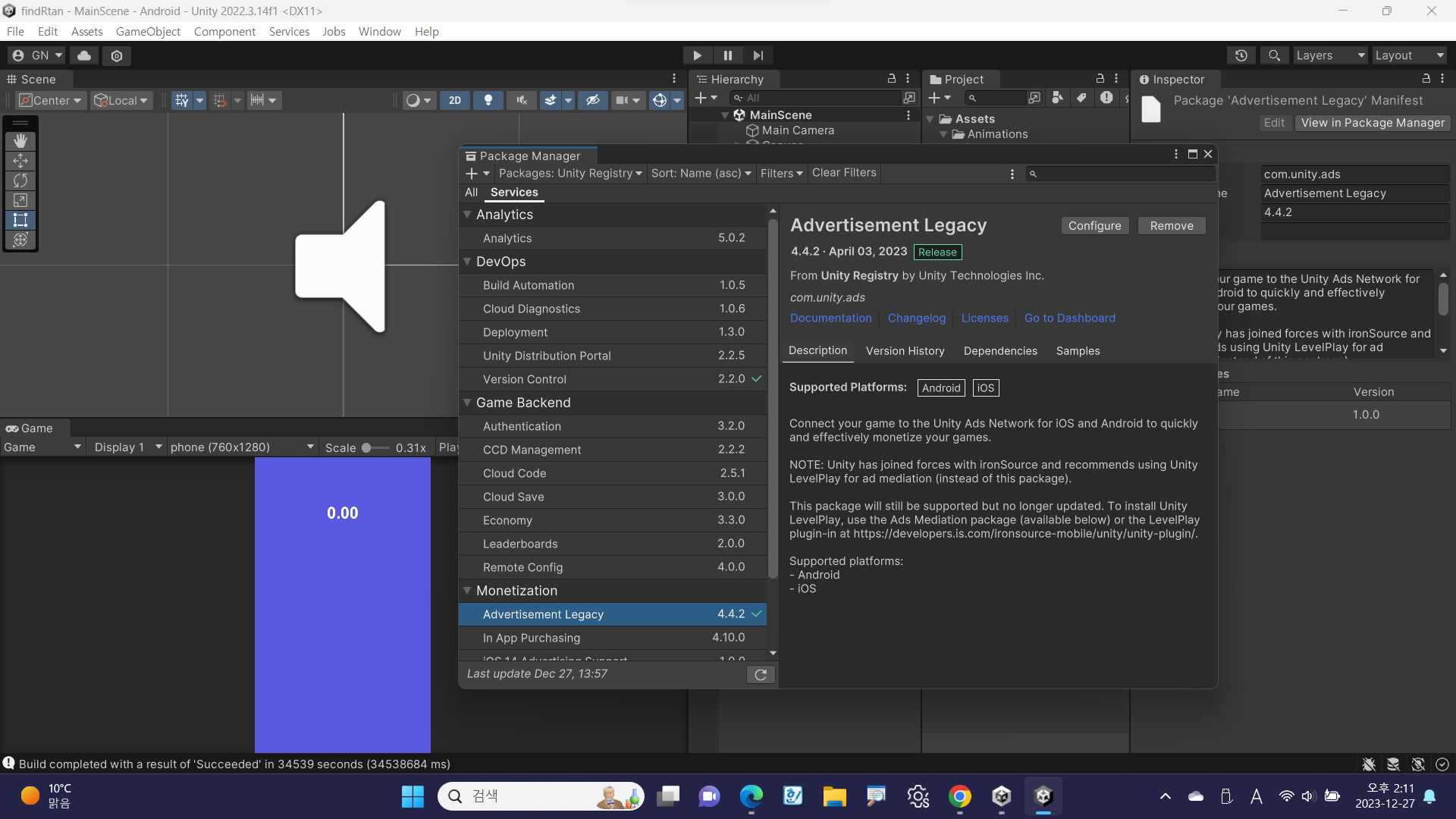Open Package Manager three-dot more menu
The width and height of the screenshot is (1456, 819).
(1176, 154)
